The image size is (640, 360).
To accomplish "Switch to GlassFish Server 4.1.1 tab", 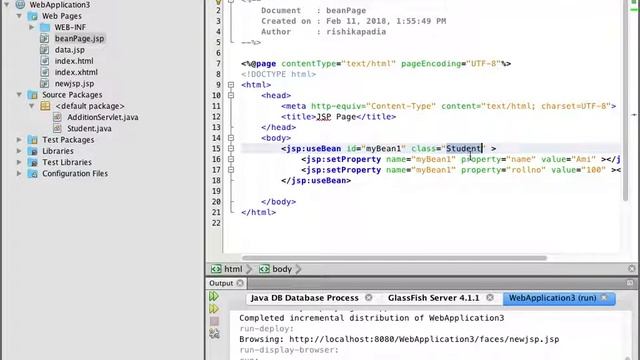I will (433, 298).
